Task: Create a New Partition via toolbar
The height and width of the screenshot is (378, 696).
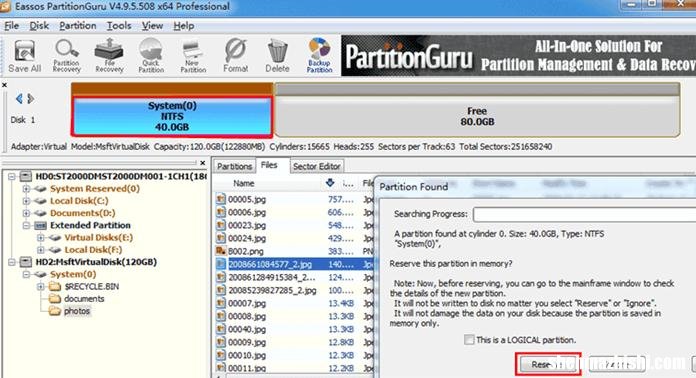Action: [x=193, y=56]
